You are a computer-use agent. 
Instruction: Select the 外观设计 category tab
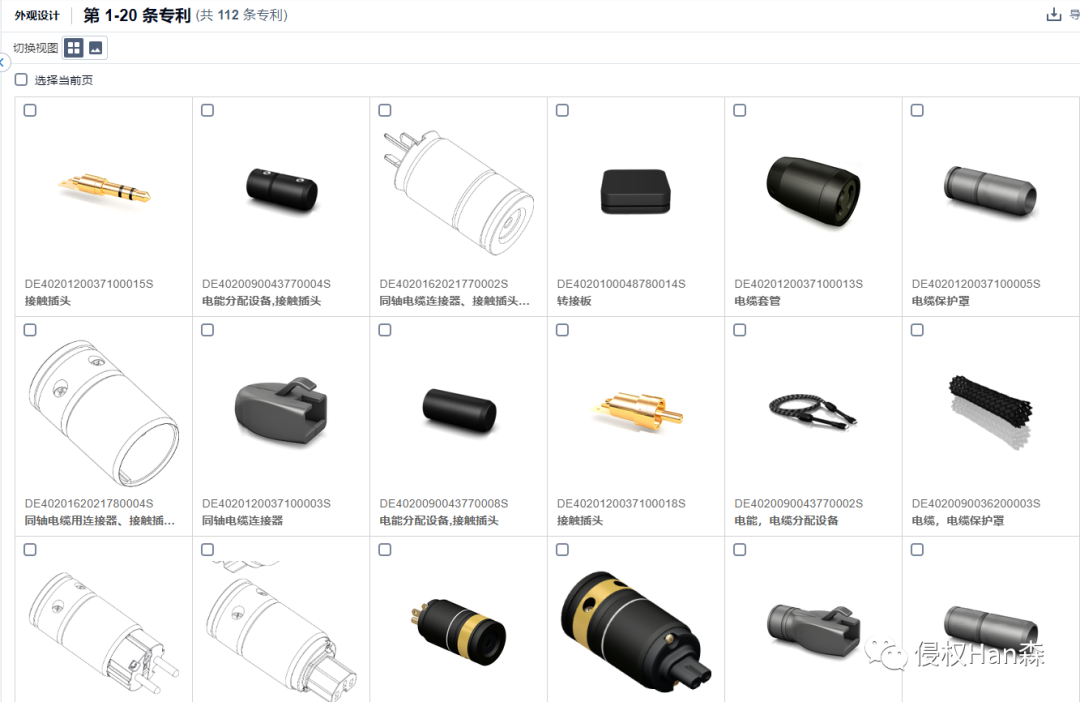tap(37, 15)
